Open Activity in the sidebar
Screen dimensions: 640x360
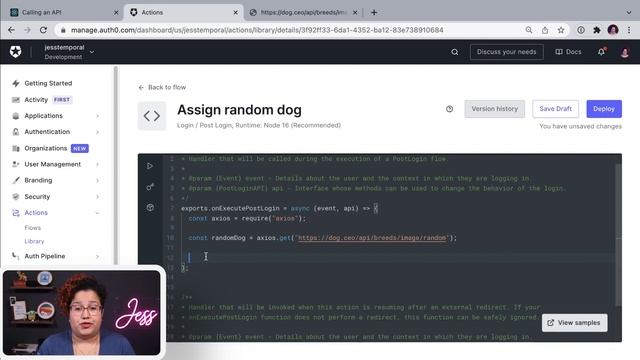[x=36, y=100]
